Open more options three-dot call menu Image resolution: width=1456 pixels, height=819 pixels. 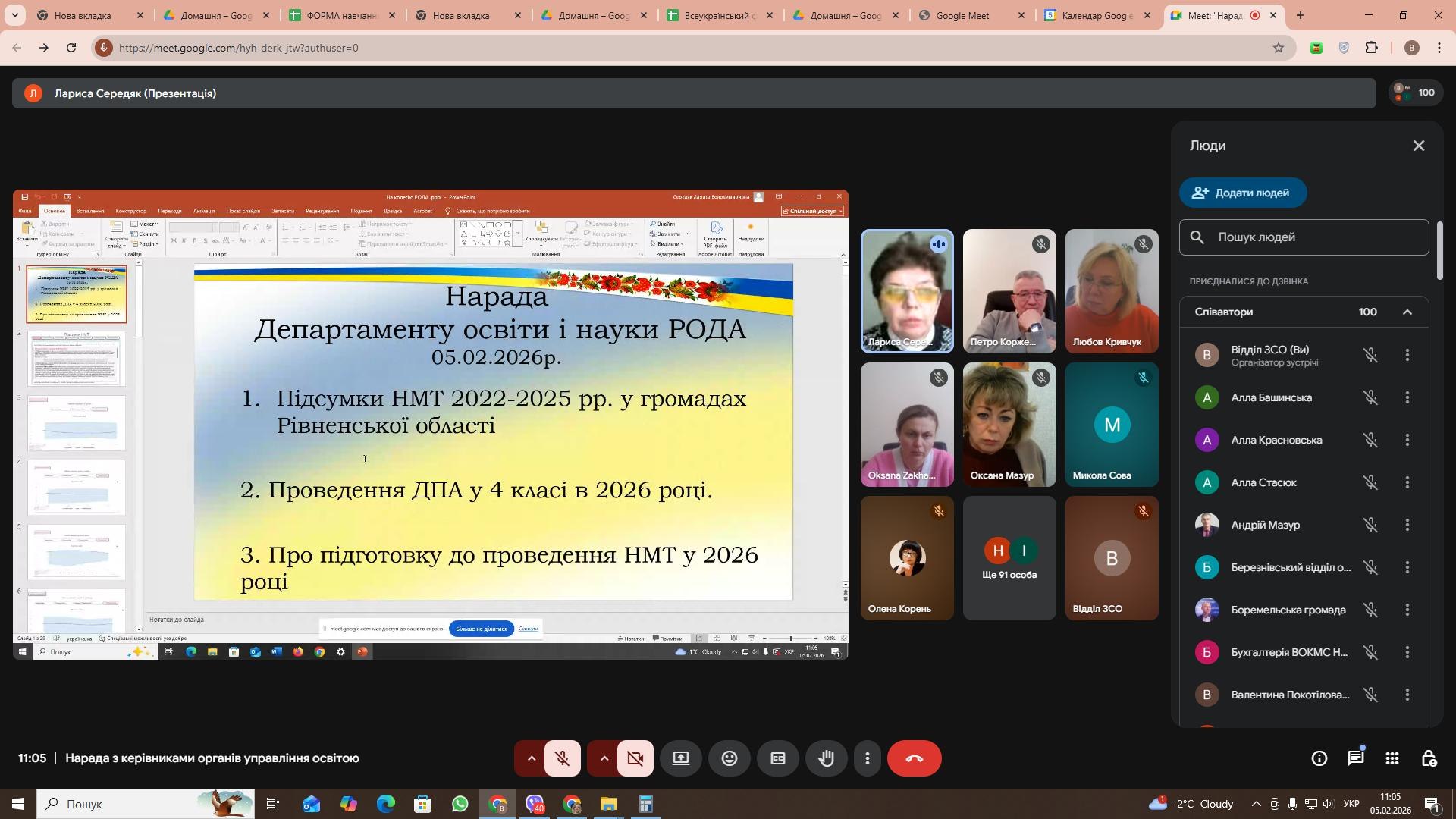click(868, 759)
